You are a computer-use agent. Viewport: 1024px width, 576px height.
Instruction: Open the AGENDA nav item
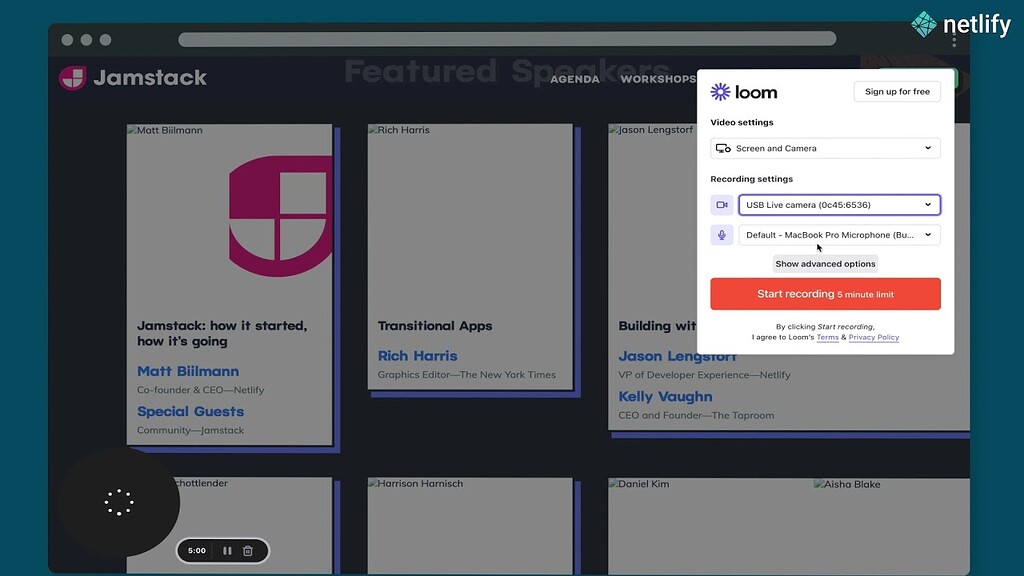click(x=575, y=79)
